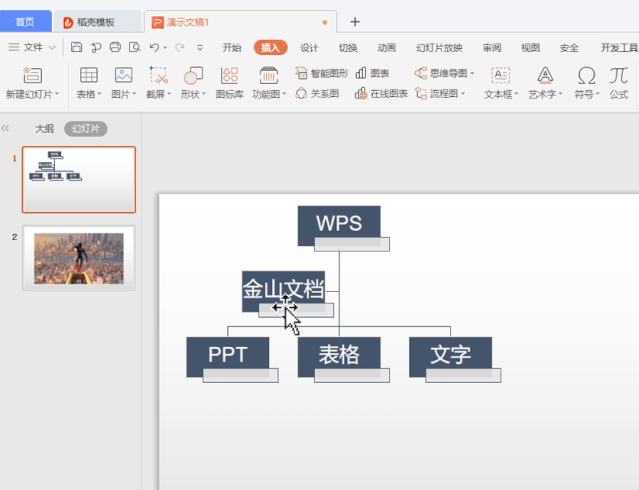The height and width of the screenshot is (490, 639).
Task: Insert an 在线图表 online chart
Action: (381, 94)
